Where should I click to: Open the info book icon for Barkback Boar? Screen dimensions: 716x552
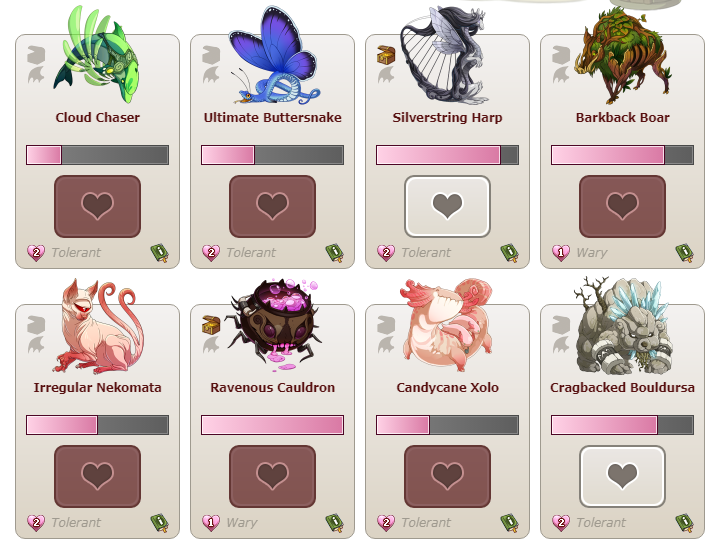click(684, 253)
